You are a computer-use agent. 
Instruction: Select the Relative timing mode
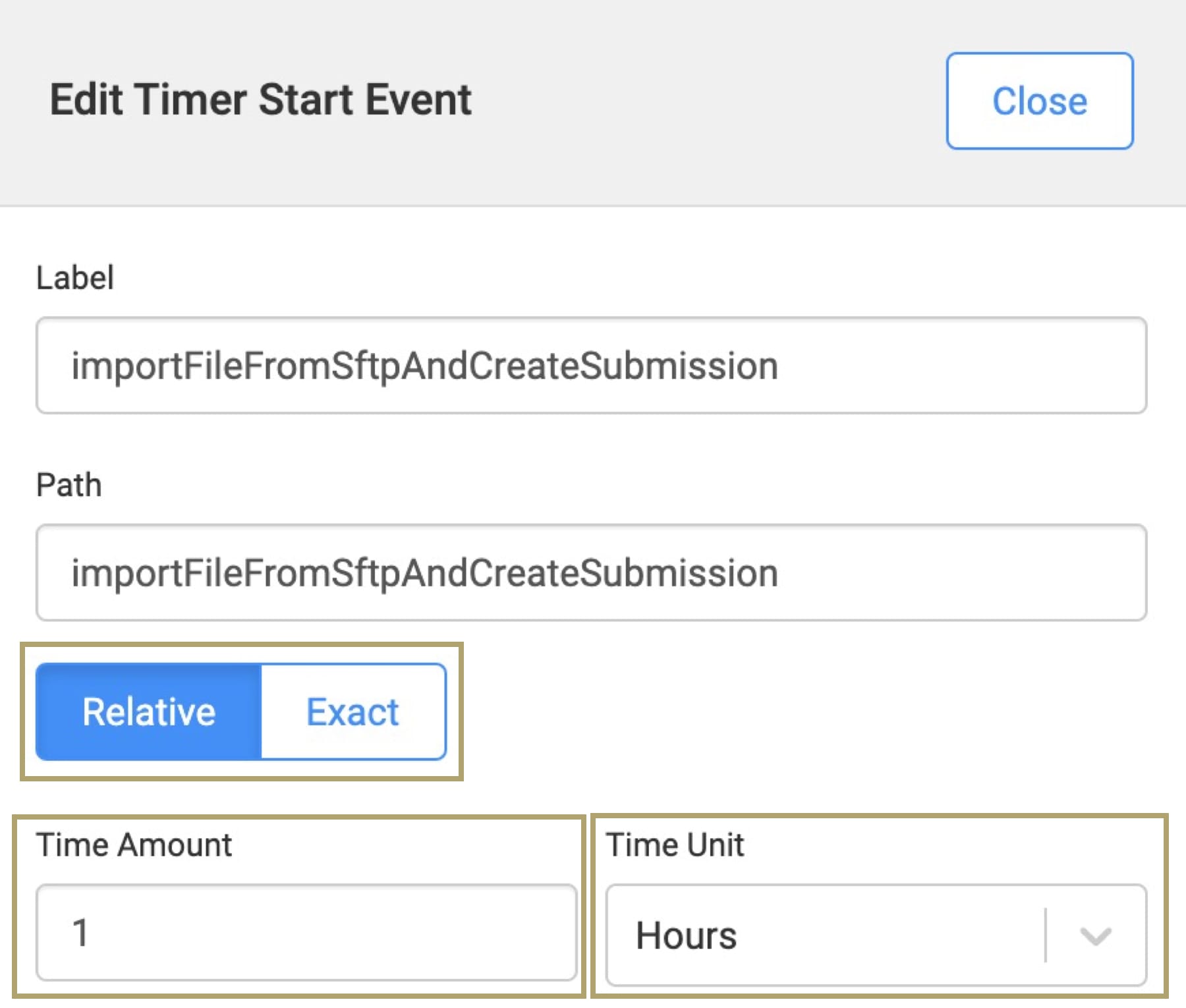click(149, 712)
